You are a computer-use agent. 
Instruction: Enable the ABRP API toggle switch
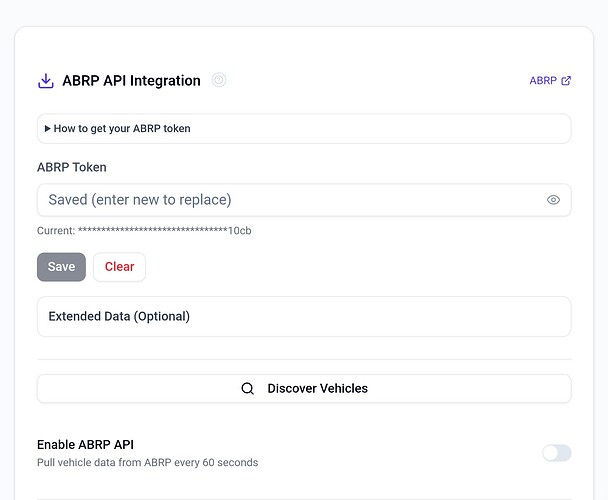click(x=557, y=453)
